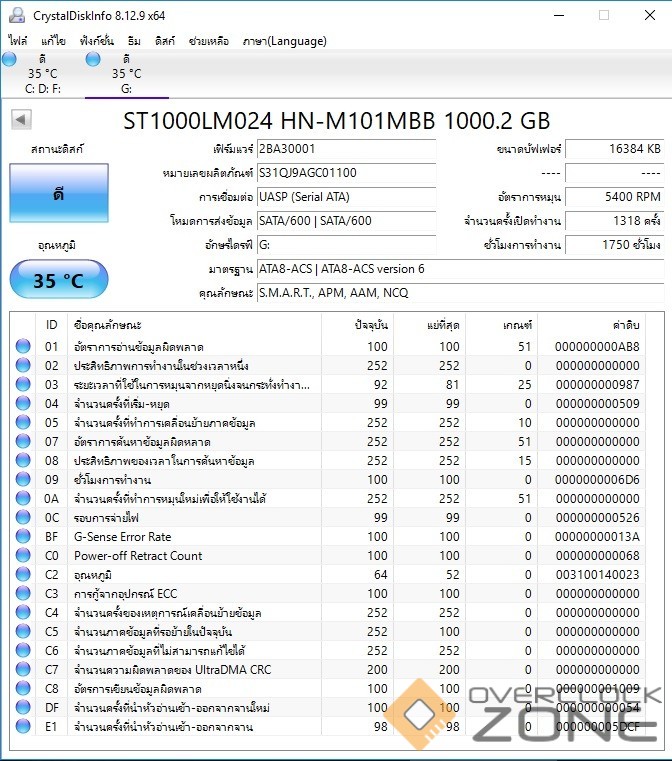Click the serial number field S31QJ9AGC01100
672x761 pixels.
tap(346, 173)
